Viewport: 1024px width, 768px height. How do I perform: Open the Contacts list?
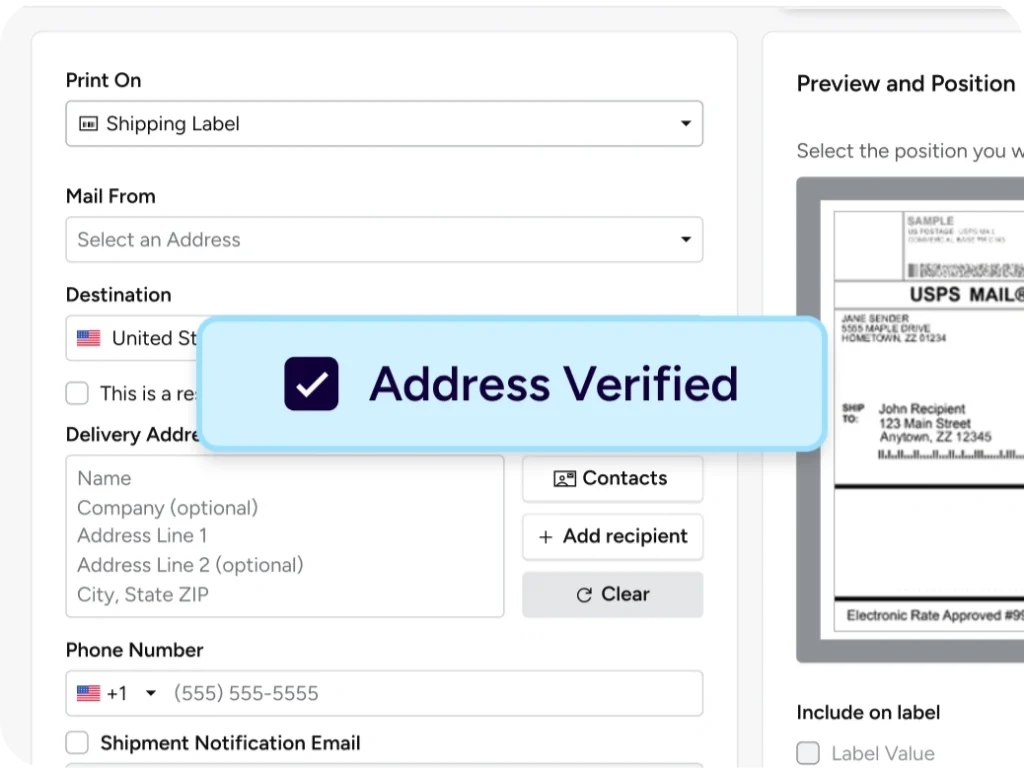612,479
